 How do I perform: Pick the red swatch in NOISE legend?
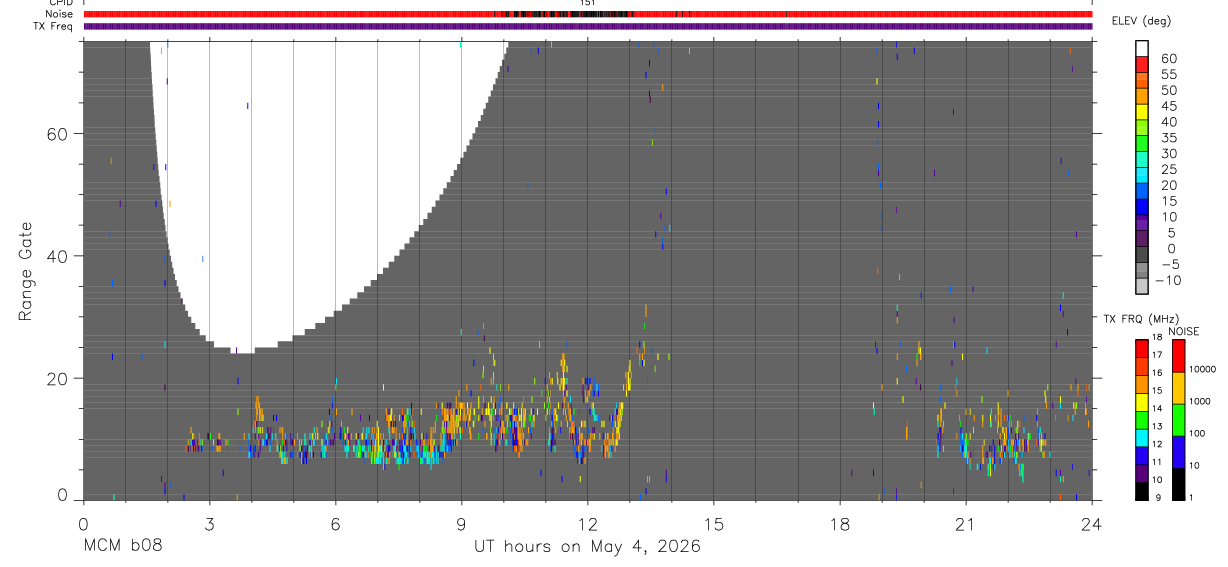click(x=1178, y=356)
